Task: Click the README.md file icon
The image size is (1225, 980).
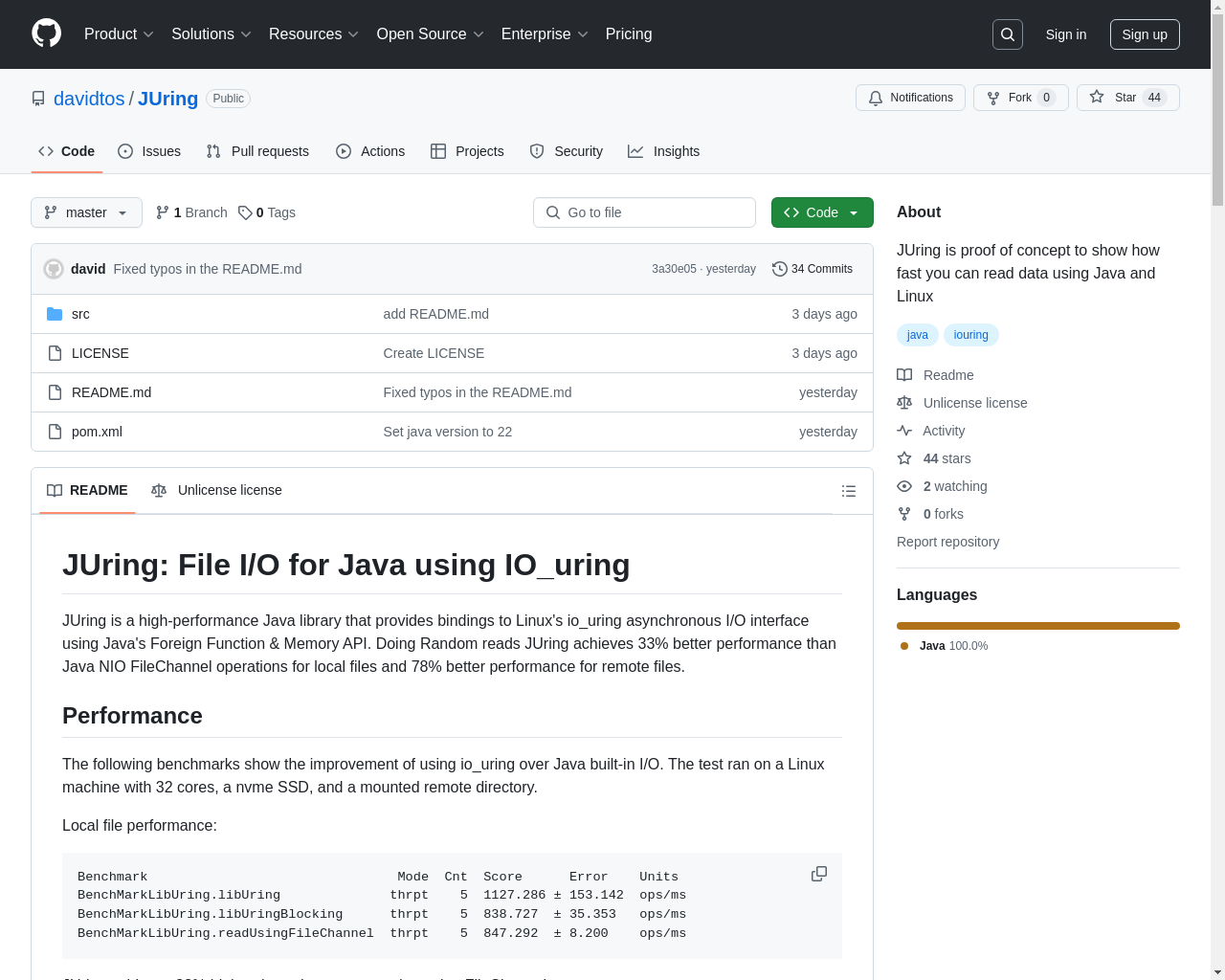Action: [x=55, y=392]
